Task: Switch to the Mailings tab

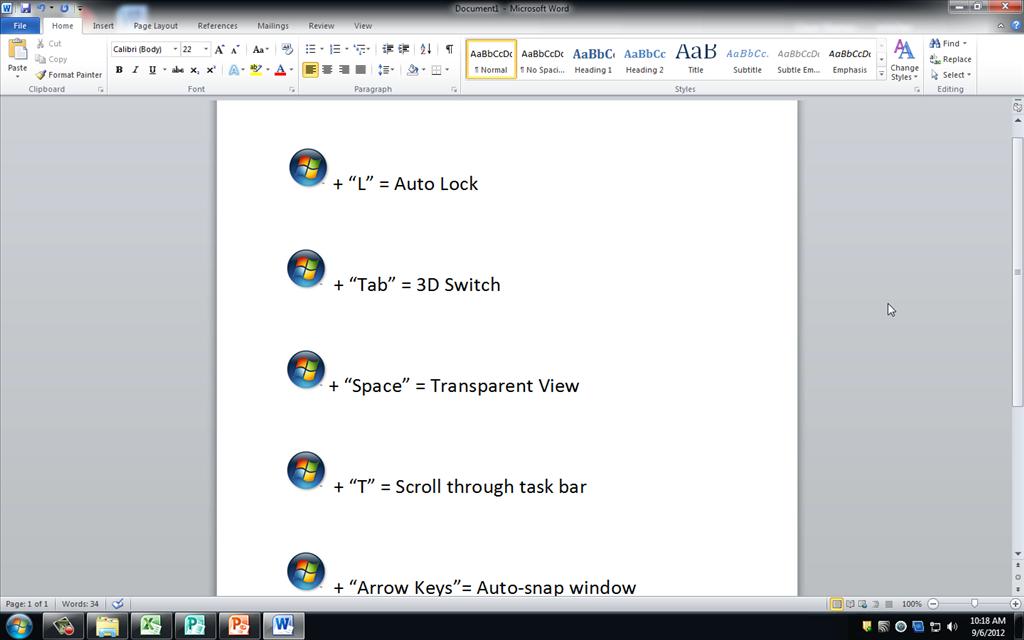Action: click(x=273, y=25)
